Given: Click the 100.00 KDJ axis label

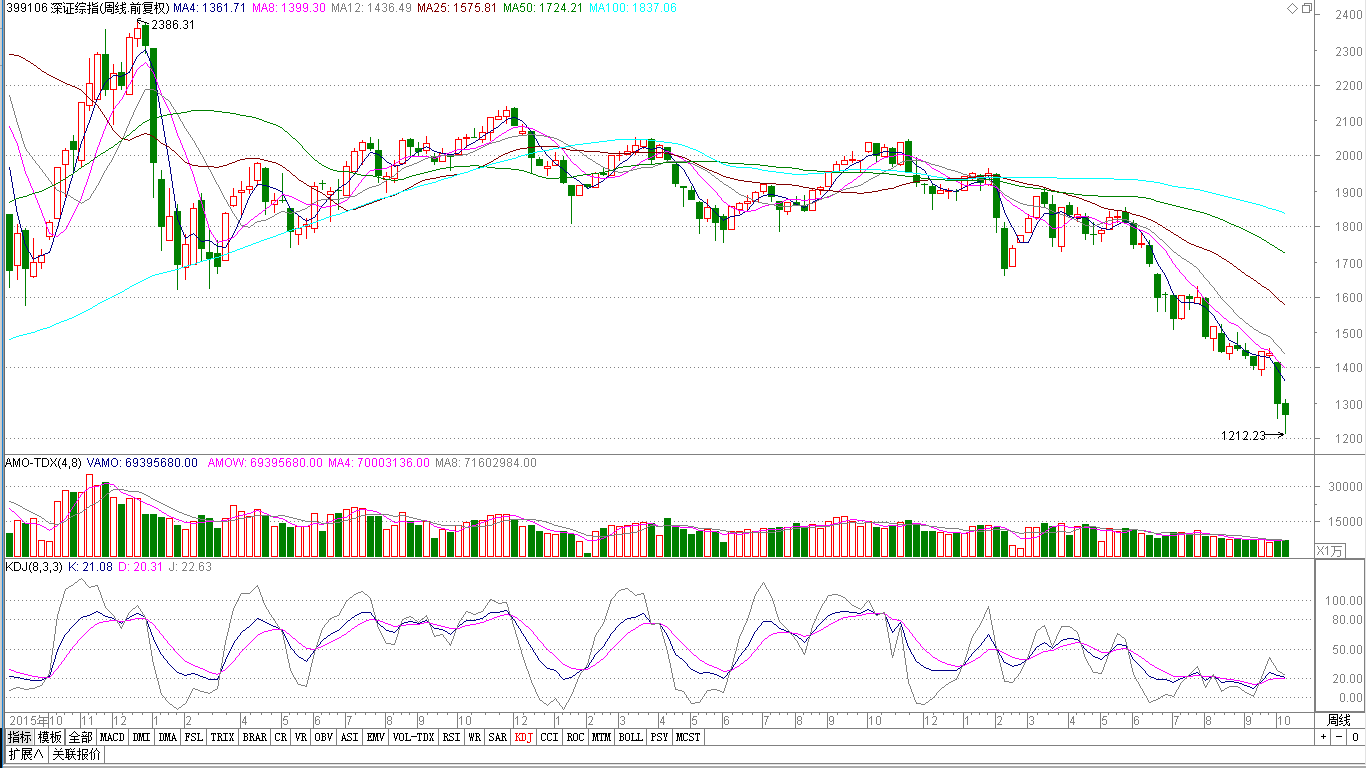Looking at the screenshot, I should [x=1344, y=601].
